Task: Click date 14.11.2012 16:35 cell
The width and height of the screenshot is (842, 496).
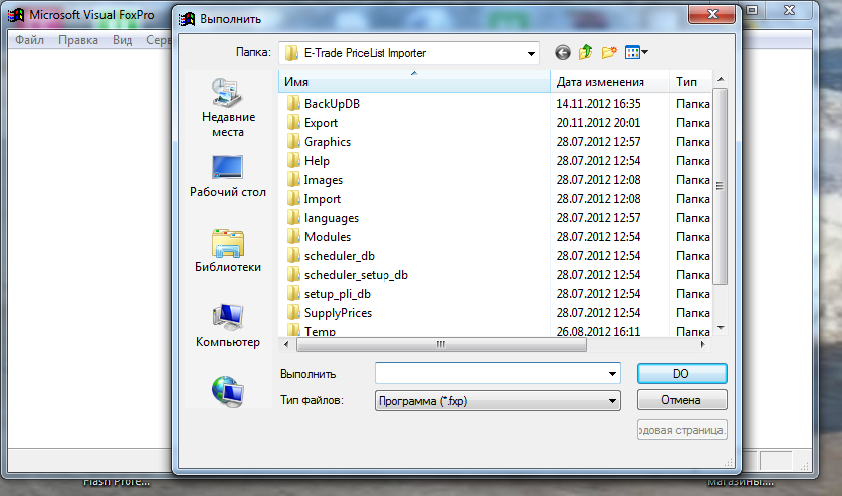Action: 598,104
